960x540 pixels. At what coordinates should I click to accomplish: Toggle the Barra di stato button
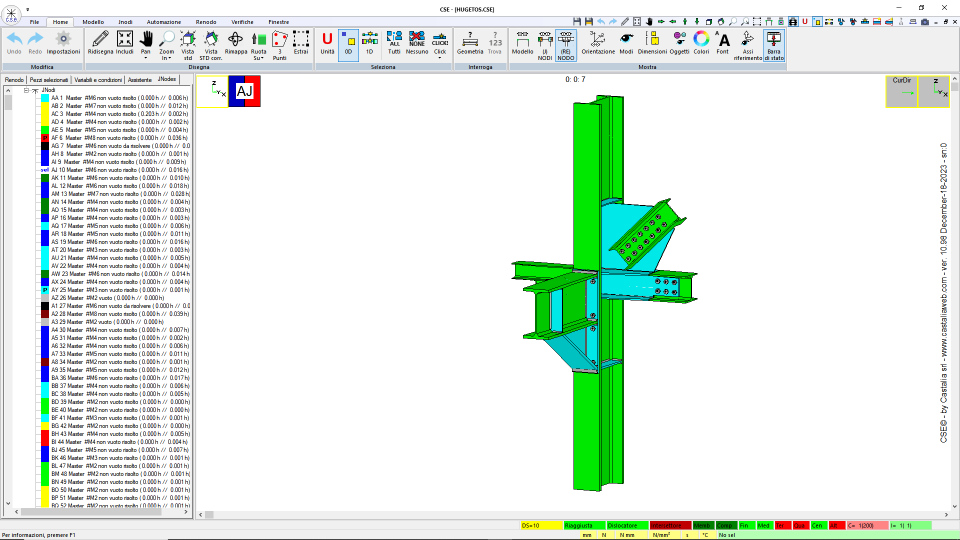[774, 44]
